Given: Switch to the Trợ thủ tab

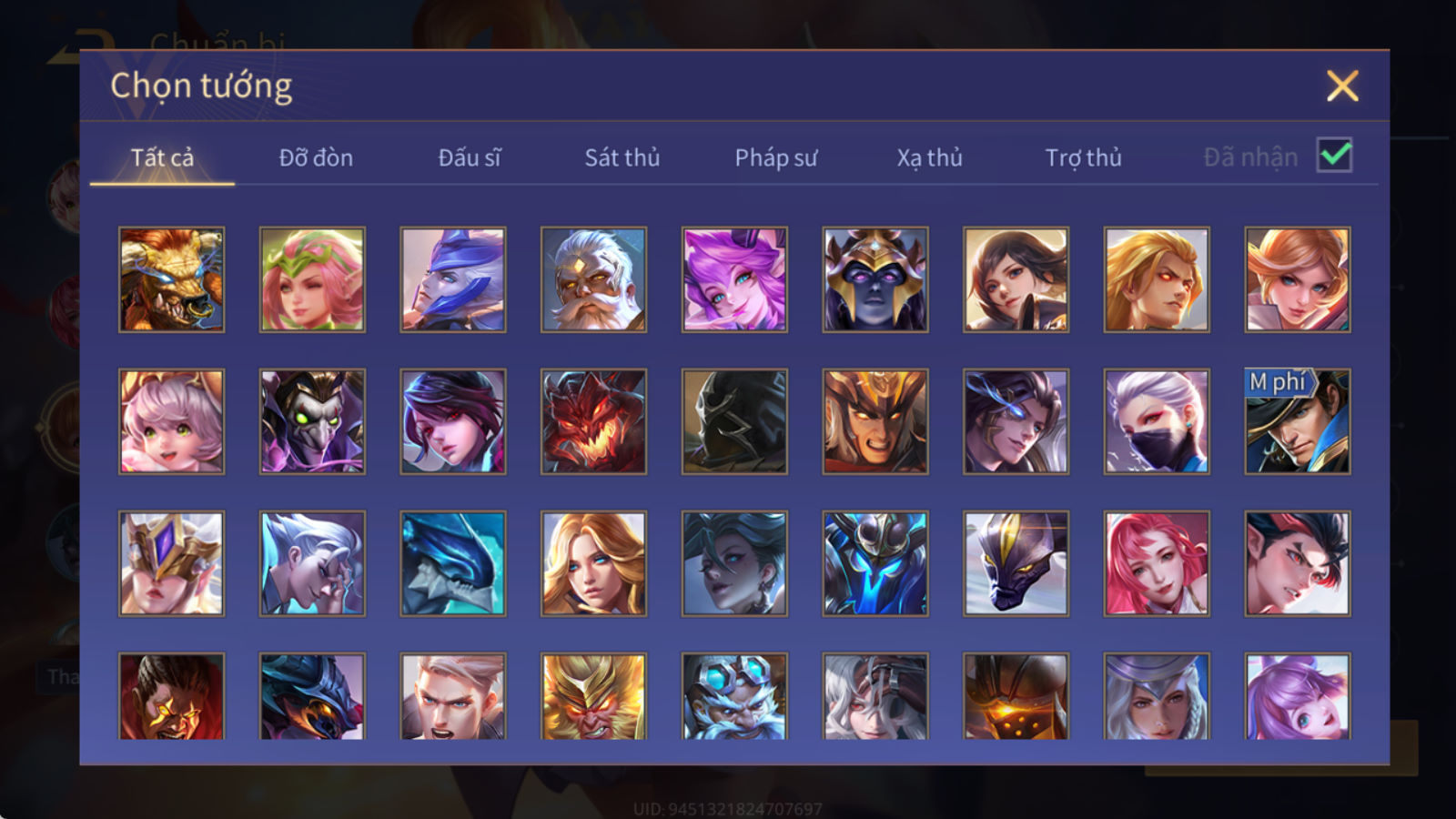Looking at the screenshot, I should pyautogui.click(x=1083, y=157).
